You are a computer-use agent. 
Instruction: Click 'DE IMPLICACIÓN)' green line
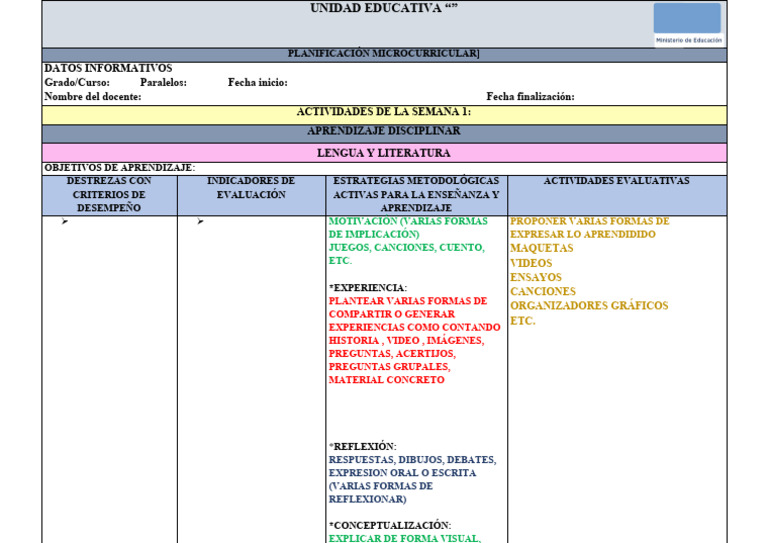point(374,234)
